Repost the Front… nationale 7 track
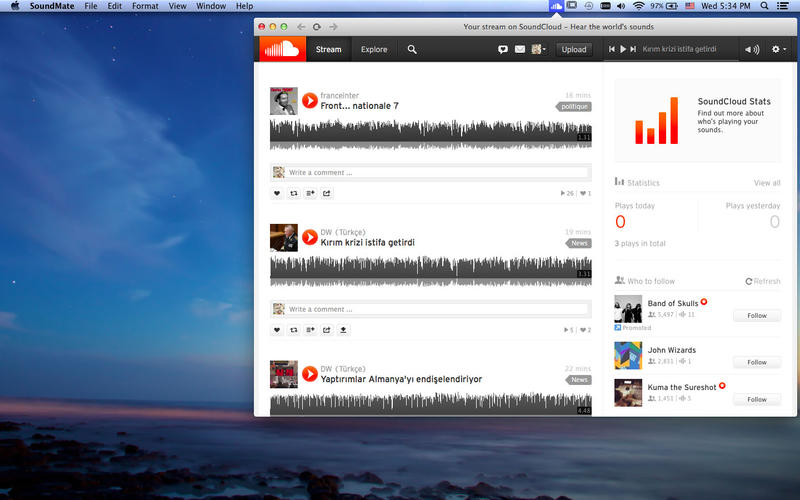The height and width of the screenshot is (500, 800). tap(294, 193)
